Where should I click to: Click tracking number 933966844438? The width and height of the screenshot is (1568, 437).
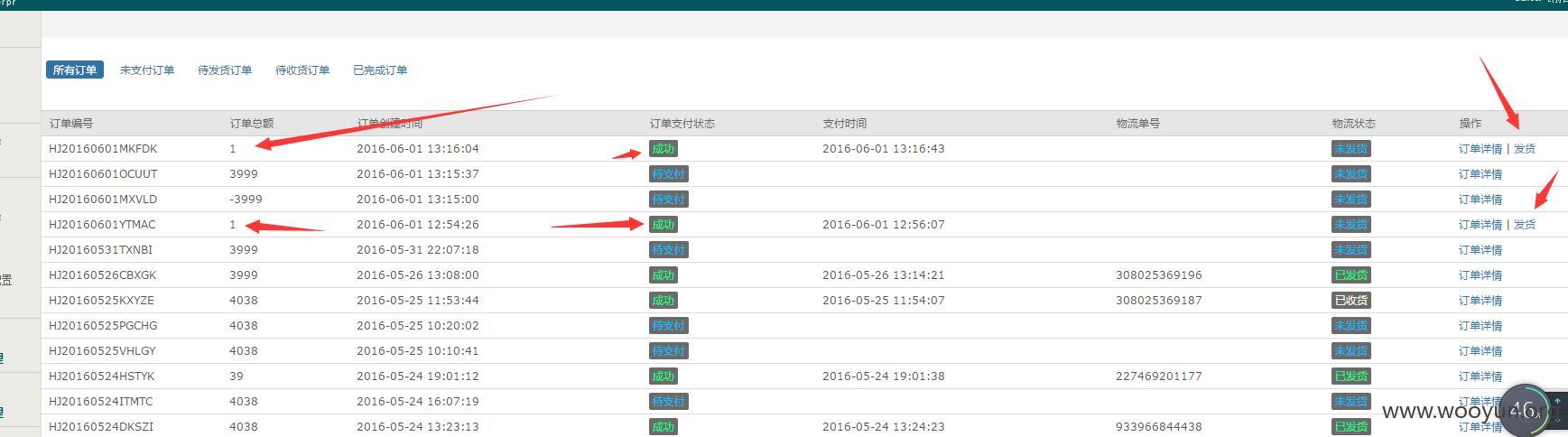(x=1159, y=427)
